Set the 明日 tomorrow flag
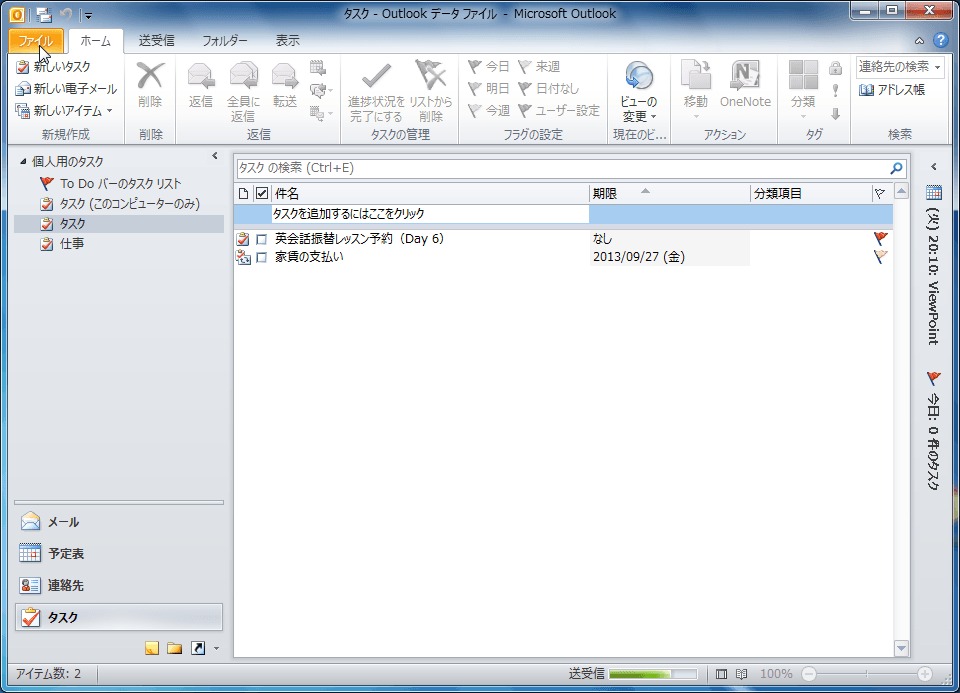The height and width of the screenshot is (693, 960). [x=489, y=89]
